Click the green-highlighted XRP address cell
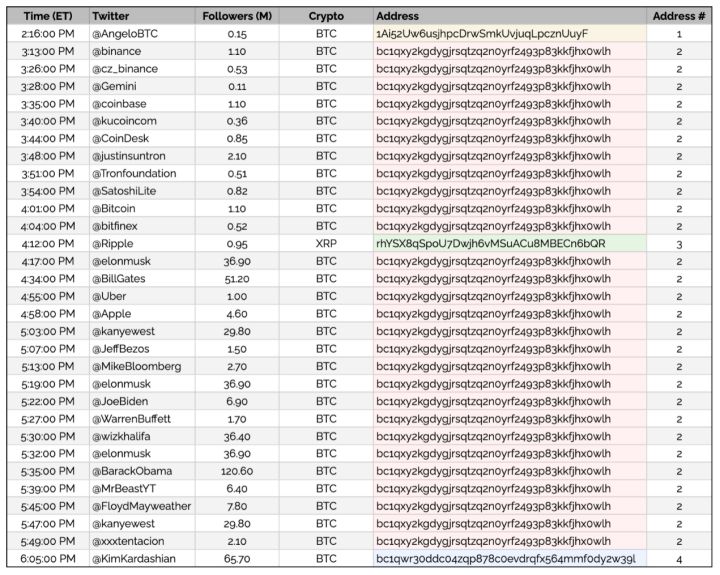Image resolution: width=720 pixels, height=575 pixels. tap(490, 244)
